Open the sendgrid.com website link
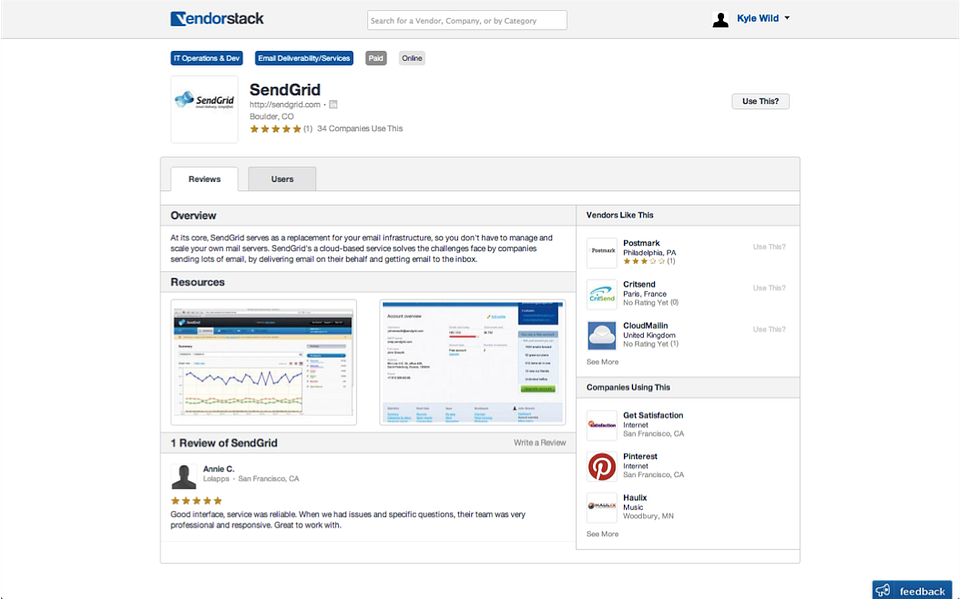960x600 pixels. (x=285, y=105)
